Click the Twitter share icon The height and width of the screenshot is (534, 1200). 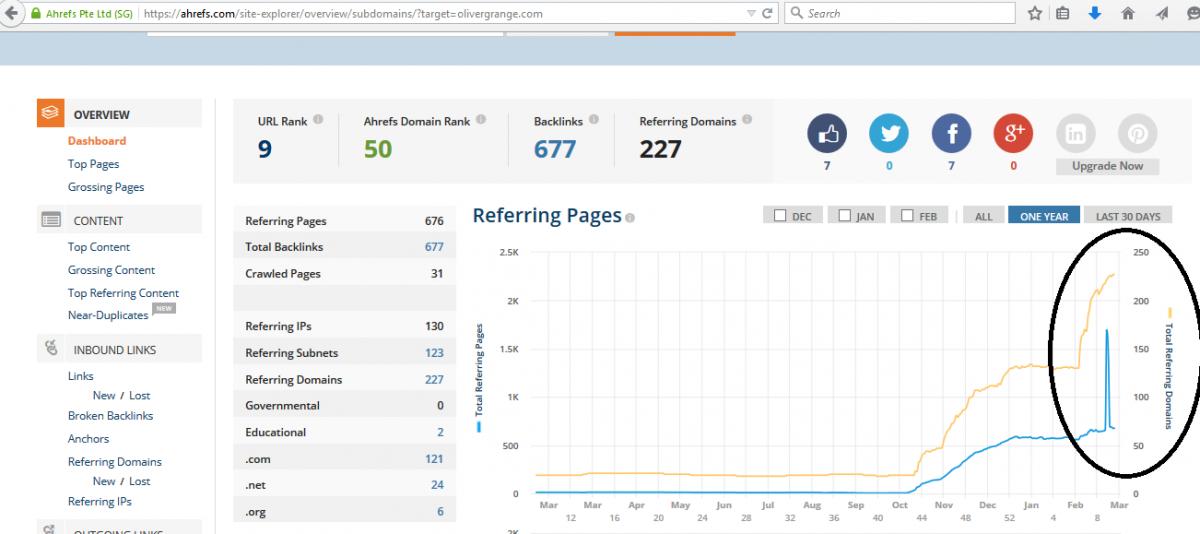click(889, 134)
